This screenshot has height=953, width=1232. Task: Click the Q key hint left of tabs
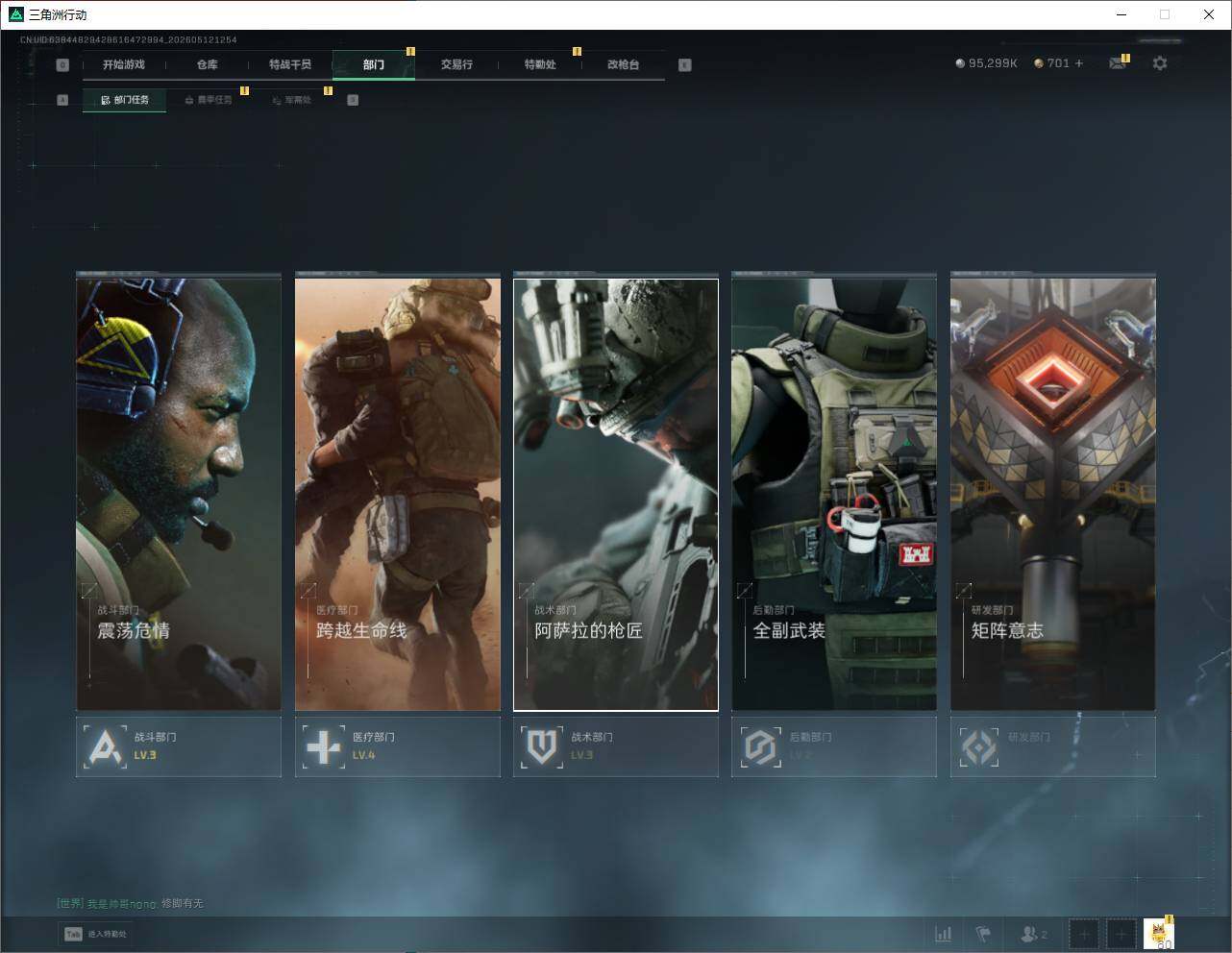tap(62, 65)
